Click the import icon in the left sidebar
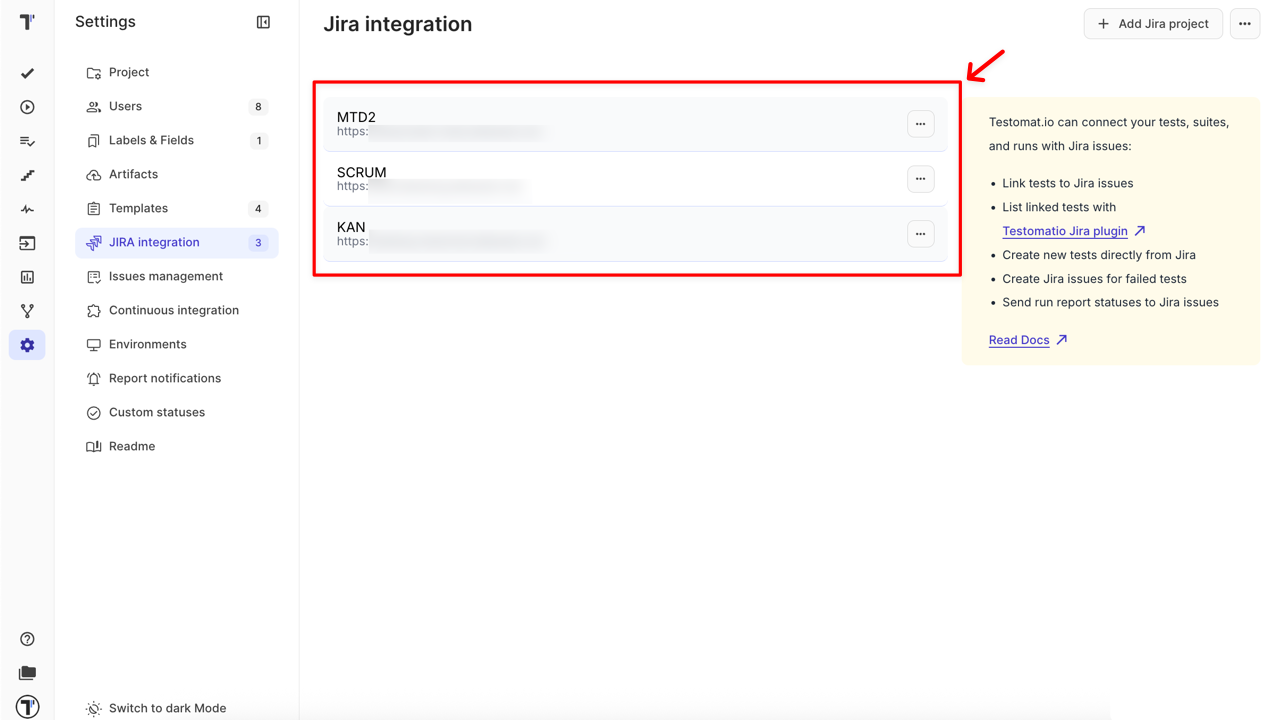The height and width of the screenshot is (720, 1280). coord(26,243)
